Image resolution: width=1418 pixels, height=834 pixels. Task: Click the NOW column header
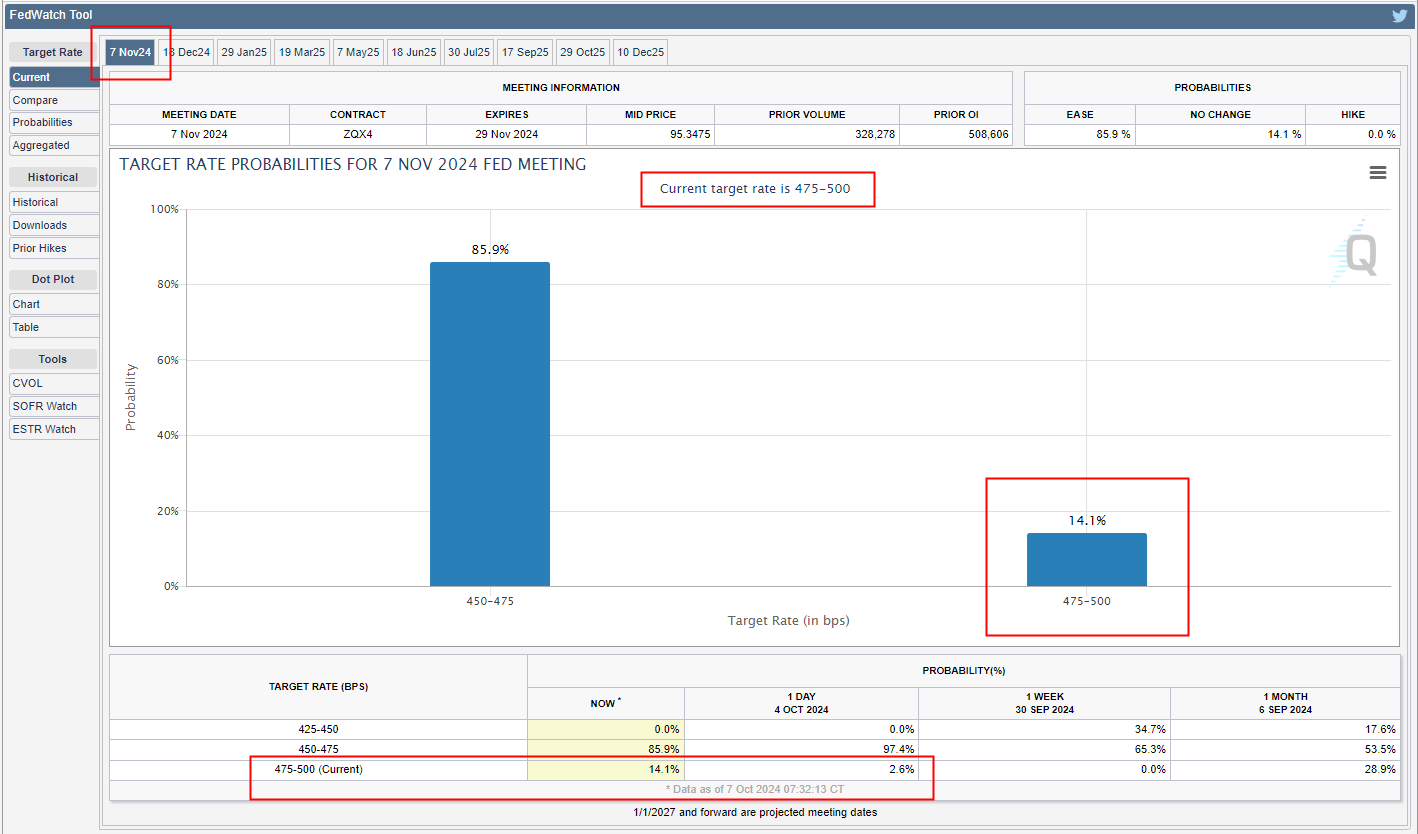[x=606, y=703]
